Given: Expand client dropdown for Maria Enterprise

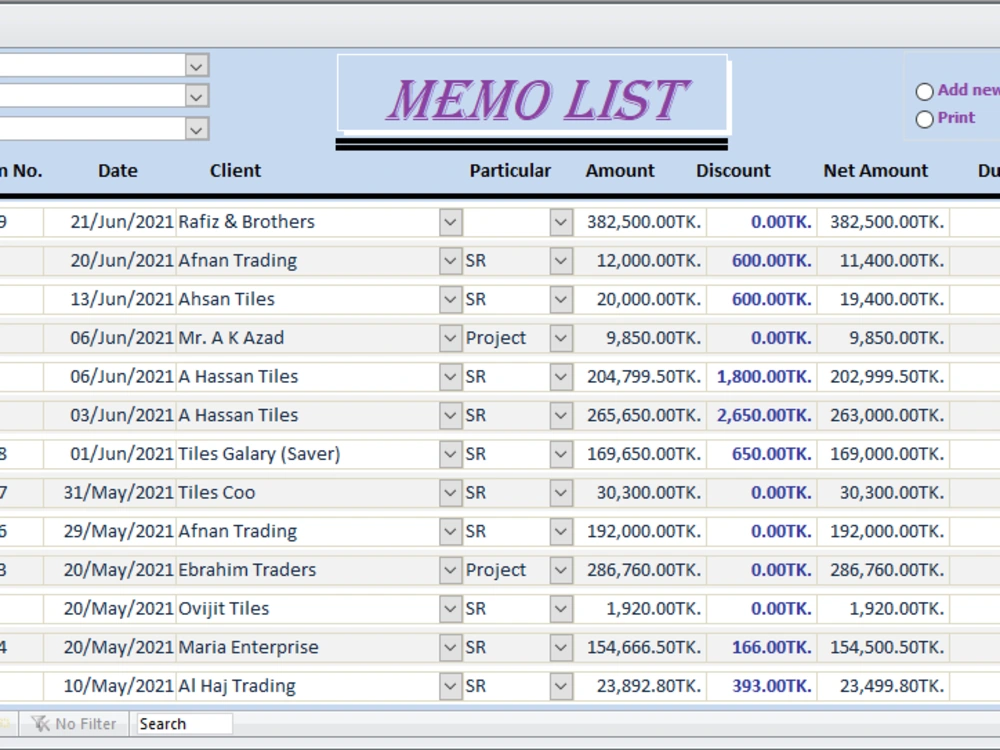Looking at the screenshot, I should pos(450,647).
